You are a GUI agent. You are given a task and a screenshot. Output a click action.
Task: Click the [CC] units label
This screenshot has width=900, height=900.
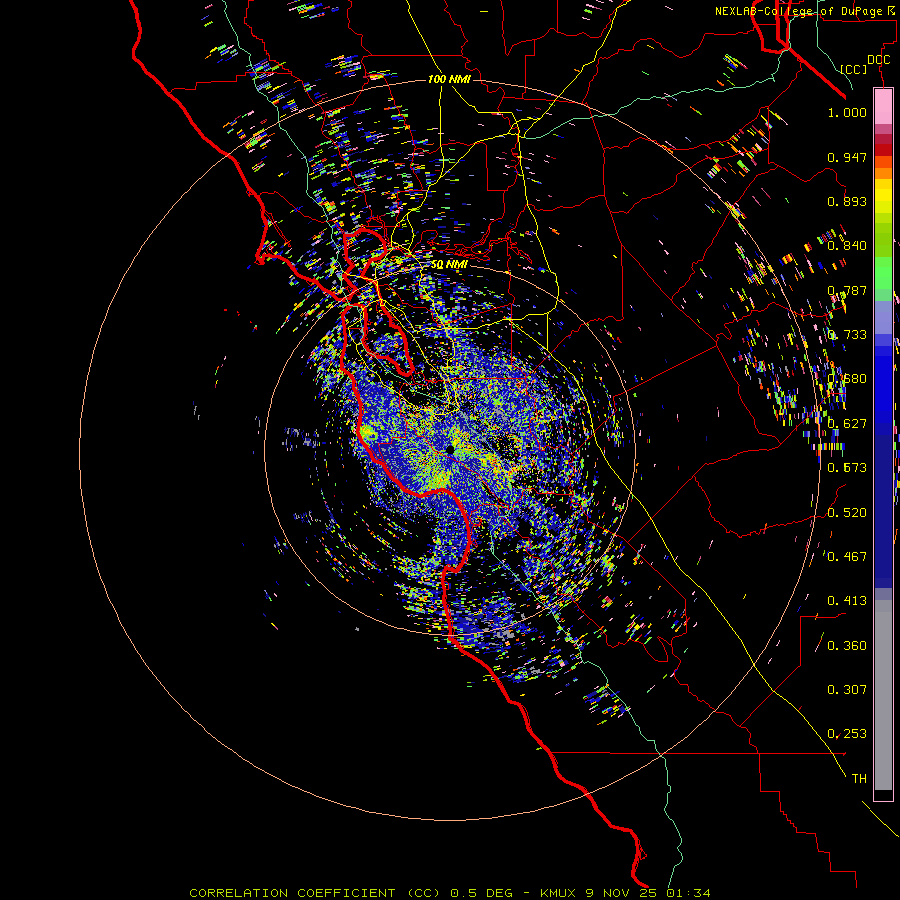pyautogui.click(x=854, y=70)
